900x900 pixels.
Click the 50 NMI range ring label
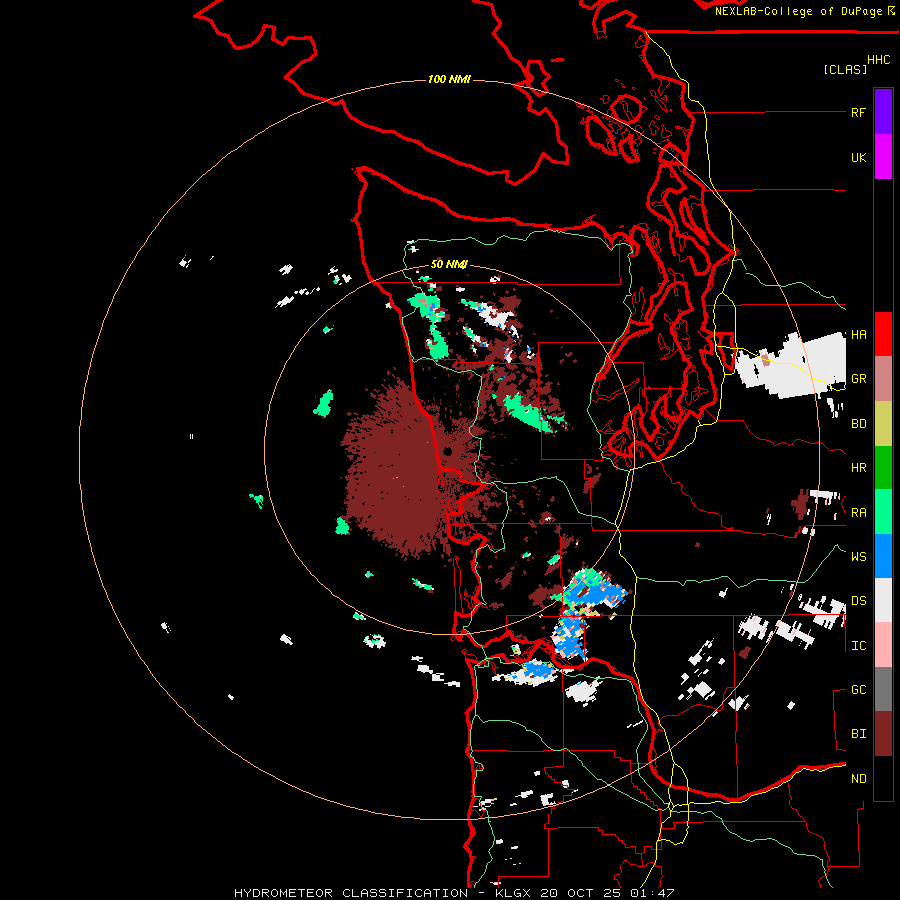[449, 265]
